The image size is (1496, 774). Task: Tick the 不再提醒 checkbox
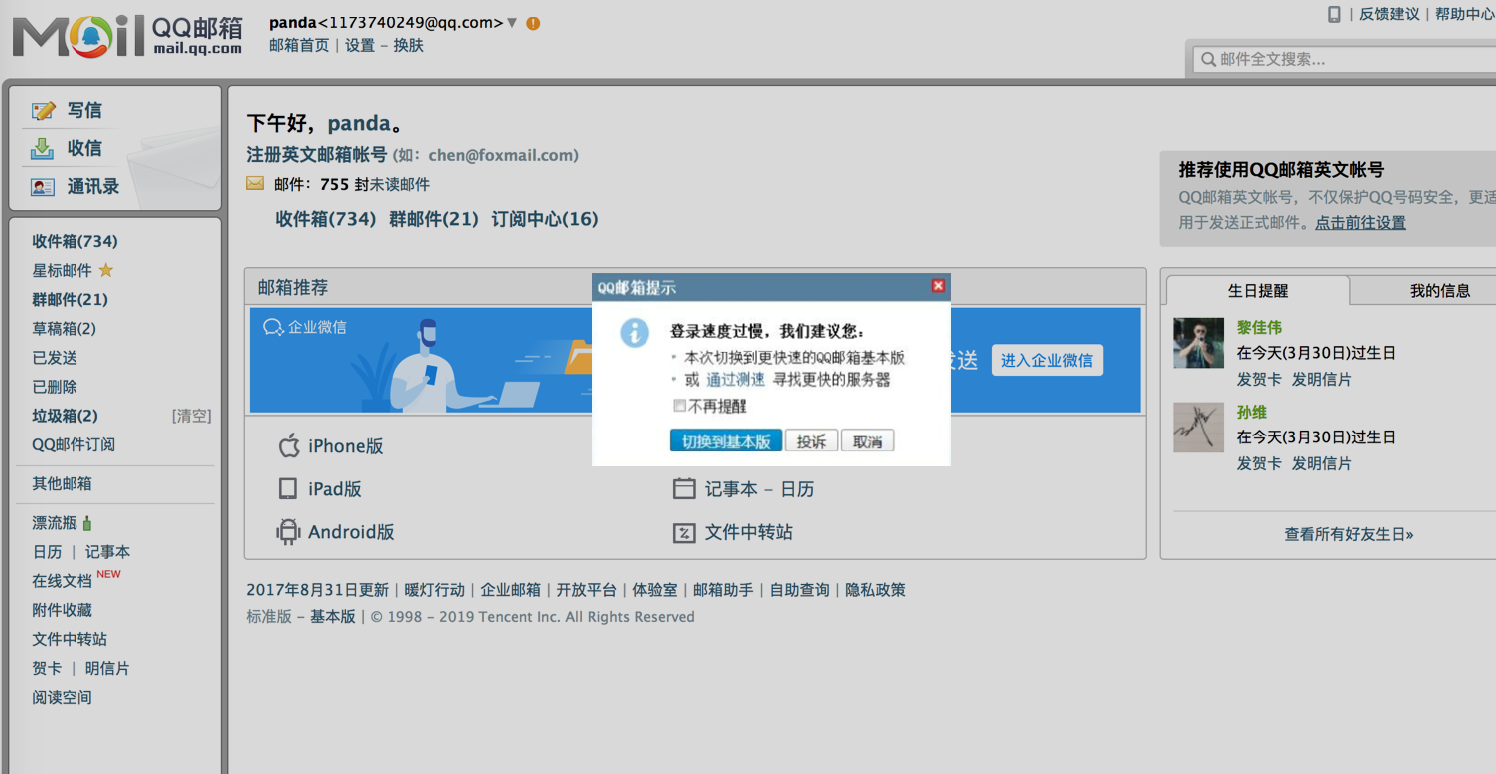(x=680, y=406)
